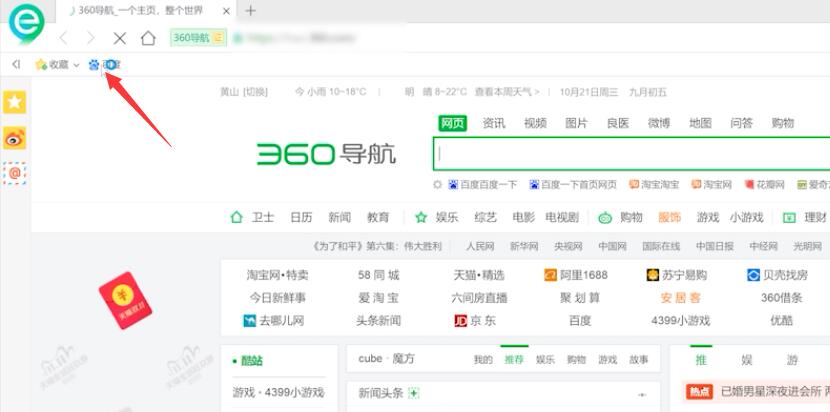Image resolution: width=830 pixels, height=412 pixels.
Task: Open the 百度 bookmark in bookmarks bar
Action: click(x=105, y=65)
